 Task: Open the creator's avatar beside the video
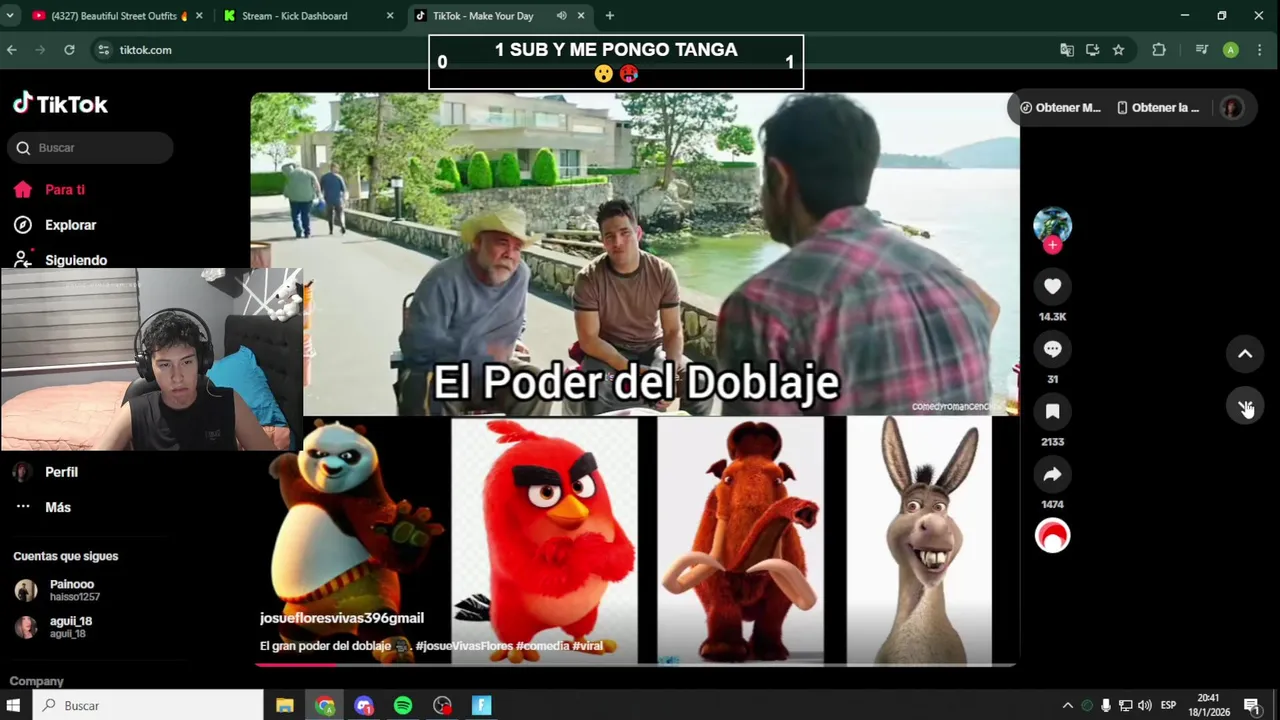[x=1052, y=226]
